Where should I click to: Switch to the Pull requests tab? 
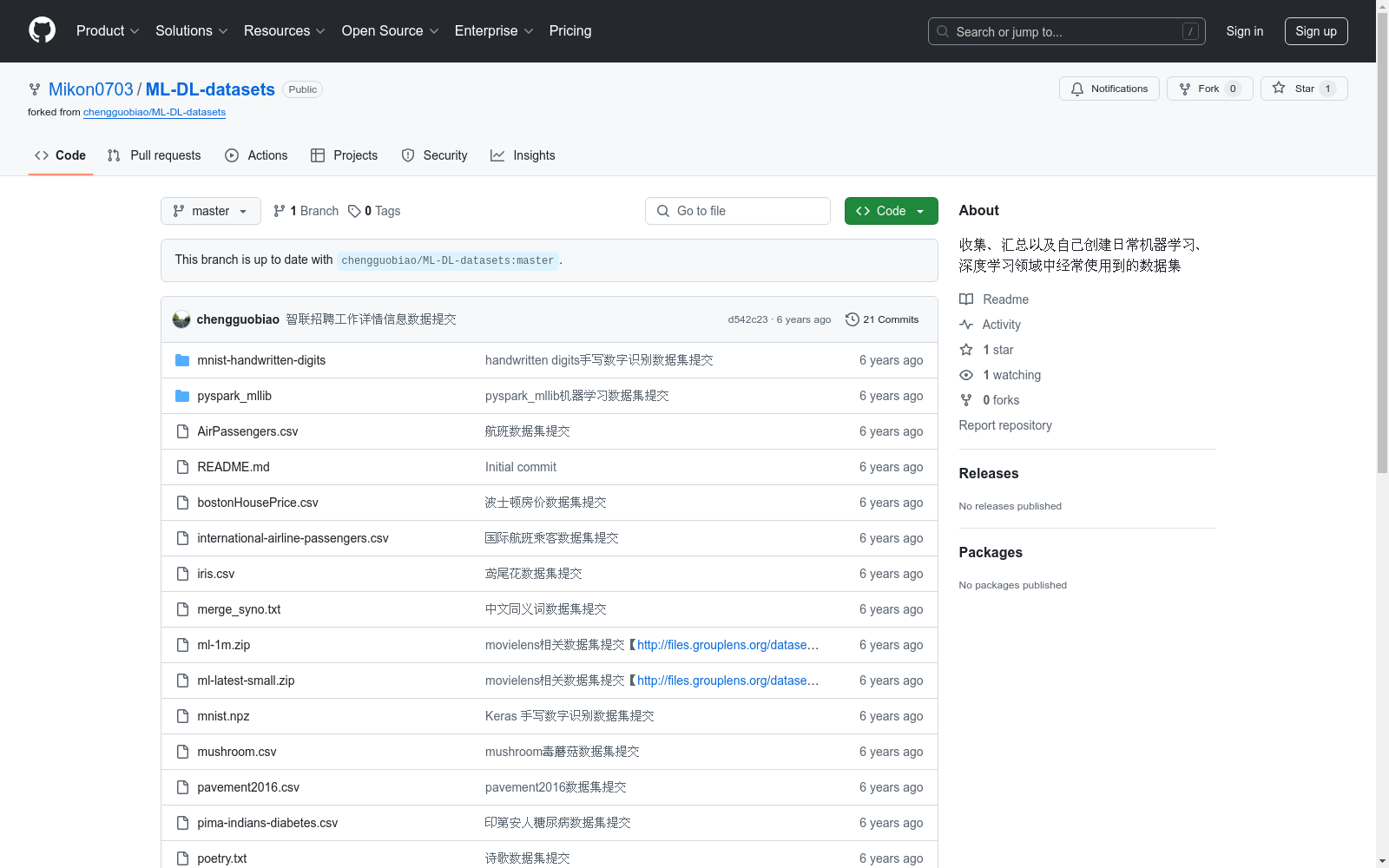coord(154,155)
